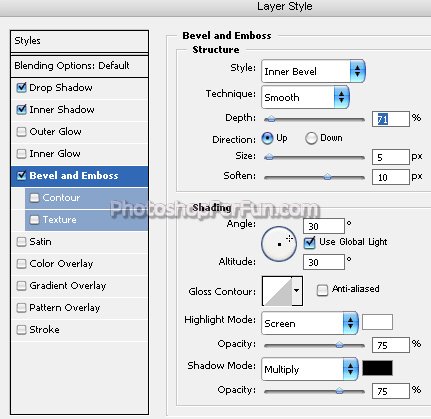Toggle the Use Global Light checkbox
This screenshot has width=431, height=419.
click(x=309, y=242)
